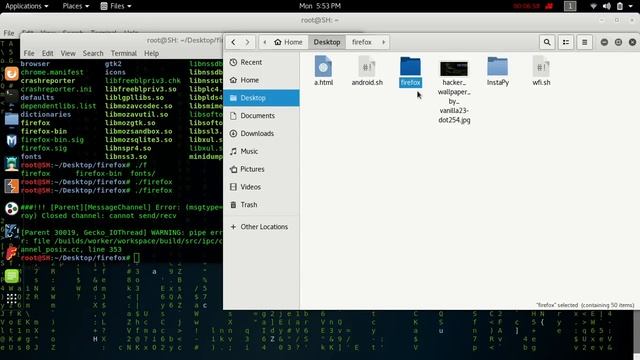Select the firefox breadcrumb button
The image size is (640, 360).
coord(362,42)
